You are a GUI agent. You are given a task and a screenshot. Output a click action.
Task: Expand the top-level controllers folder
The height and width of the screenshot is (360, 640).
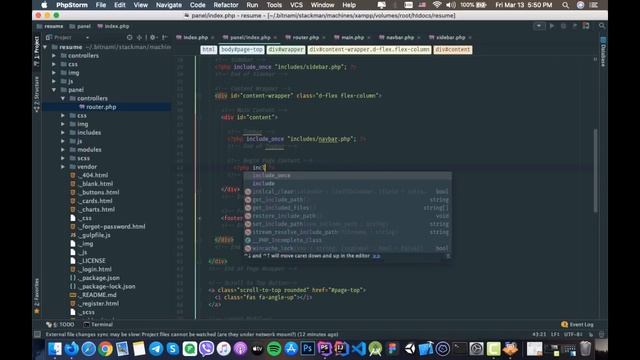[x=54, y=56]
